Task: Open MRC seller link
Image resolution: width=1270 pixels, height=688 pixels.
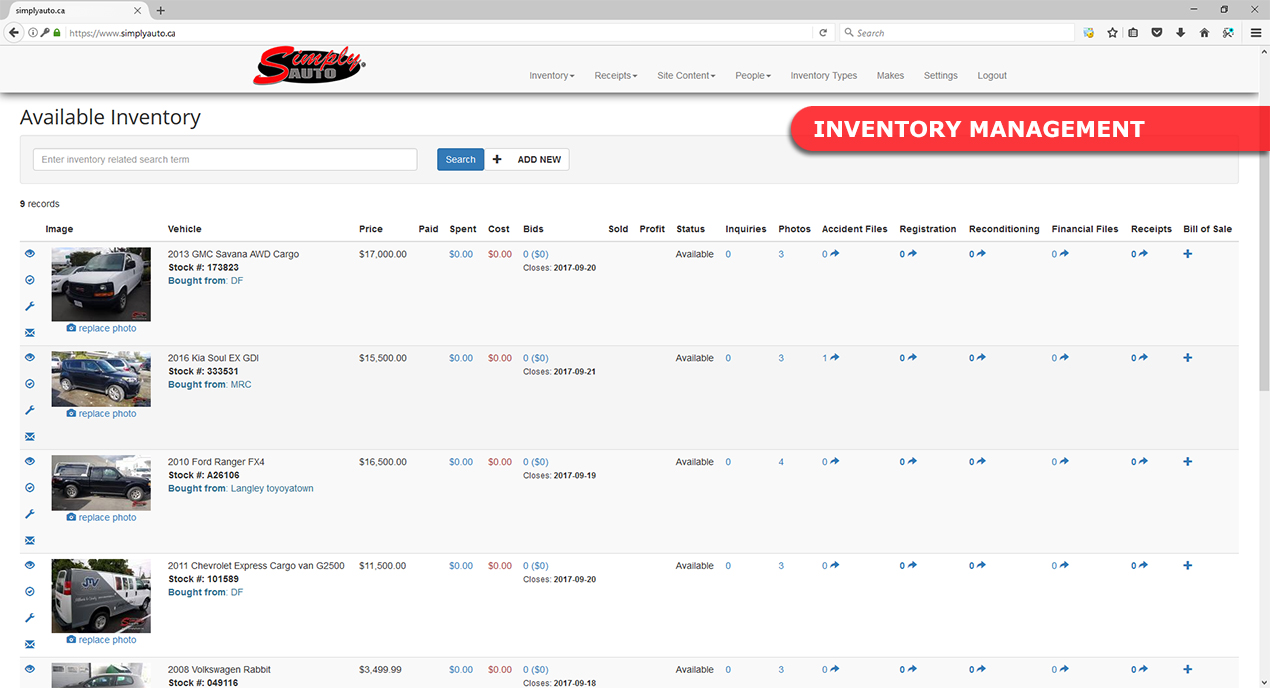Action: (241, 385)
